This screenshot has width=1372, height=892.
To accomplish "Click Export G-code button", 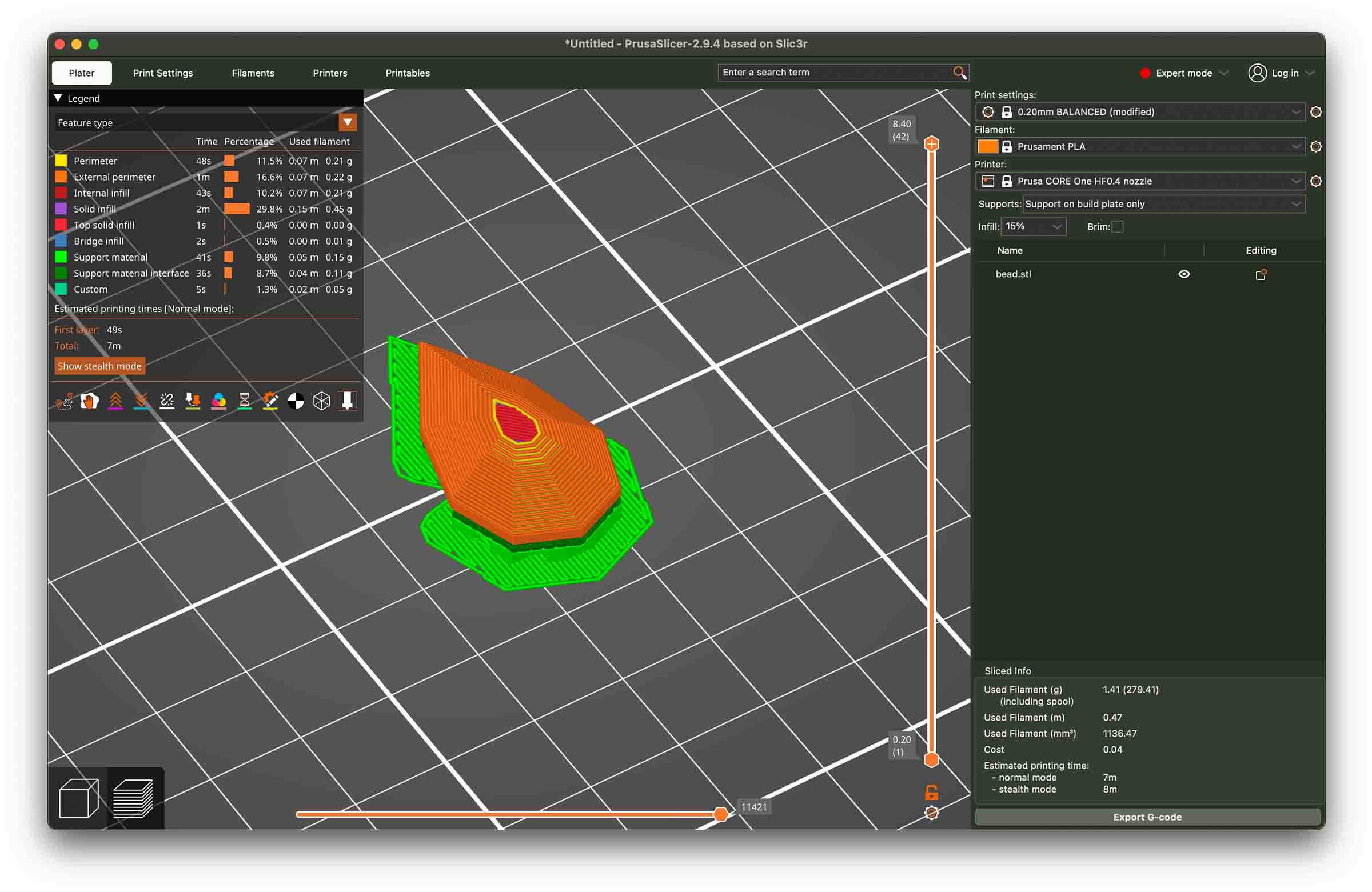I will coord(1147,817).
